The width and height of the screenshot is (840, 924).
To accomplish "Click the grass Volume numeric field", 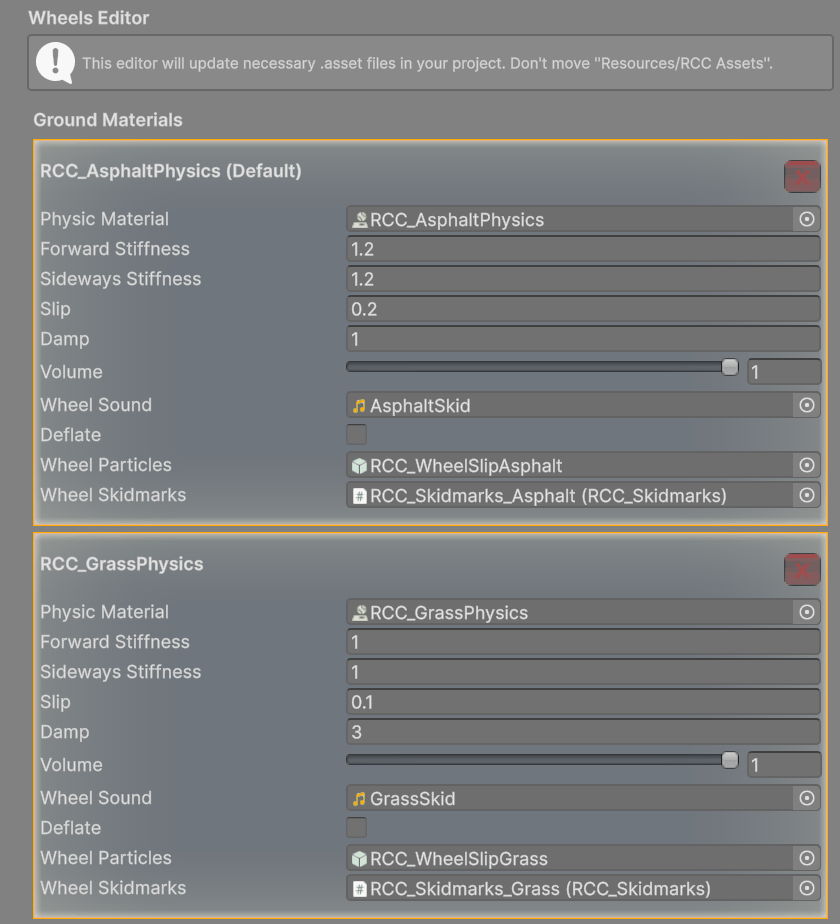I will coord(784,765).
